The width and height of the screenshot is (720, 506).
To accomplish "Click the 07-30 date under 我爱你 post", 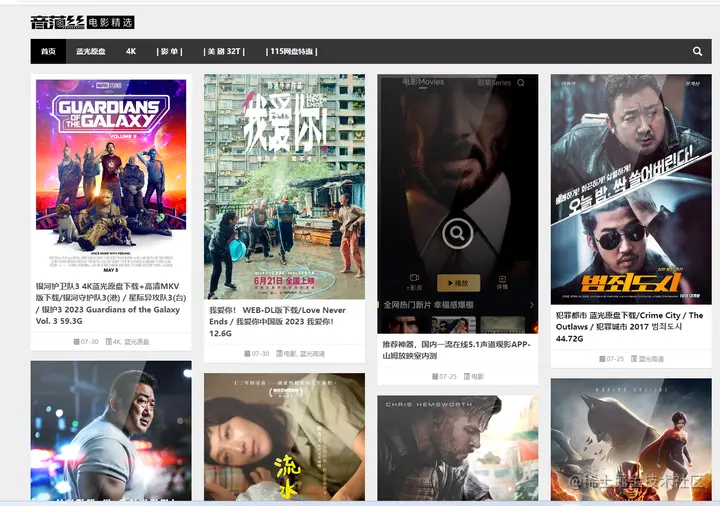I will tap(257, 354).
